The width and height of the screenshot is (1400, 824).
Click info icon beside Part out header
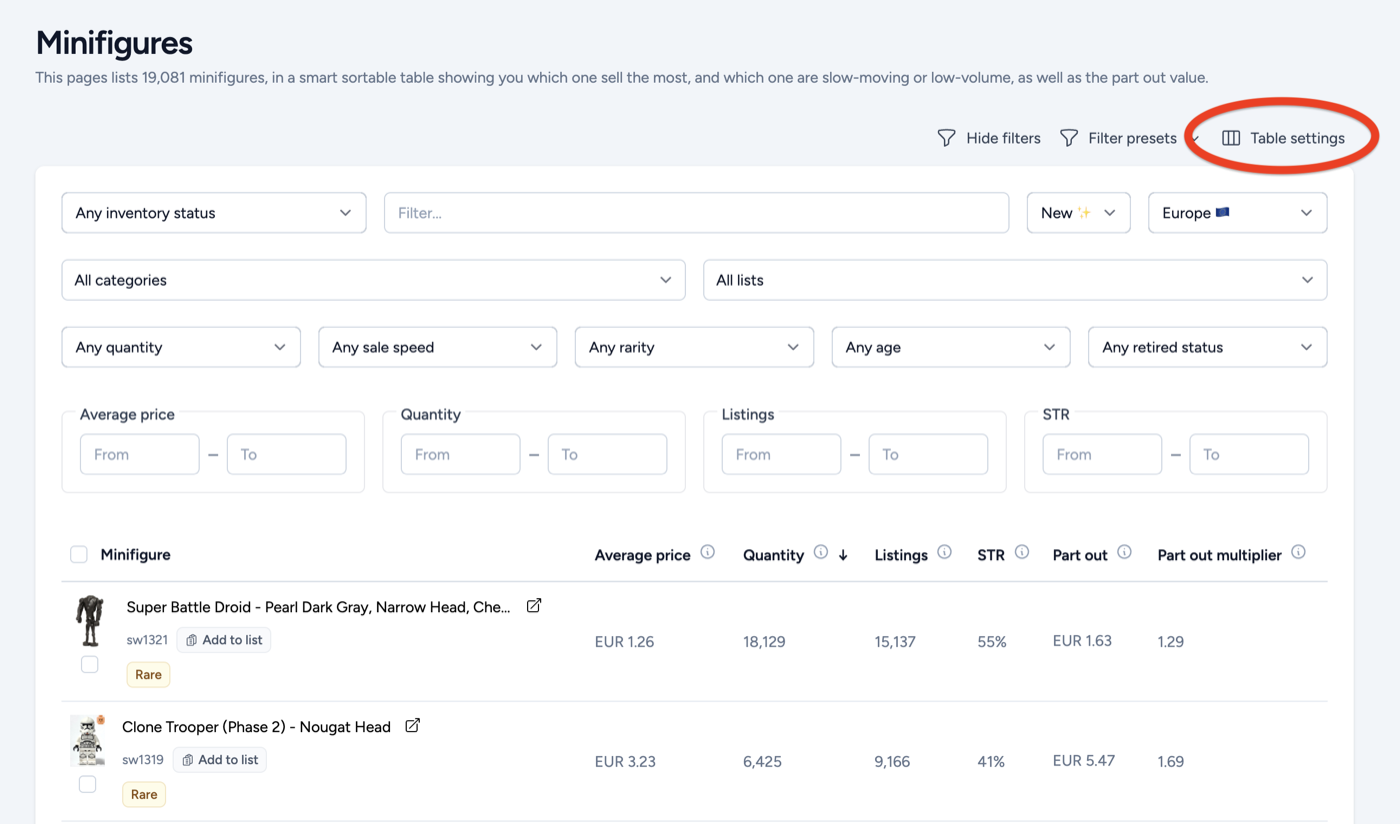[x=1125, y=552]
